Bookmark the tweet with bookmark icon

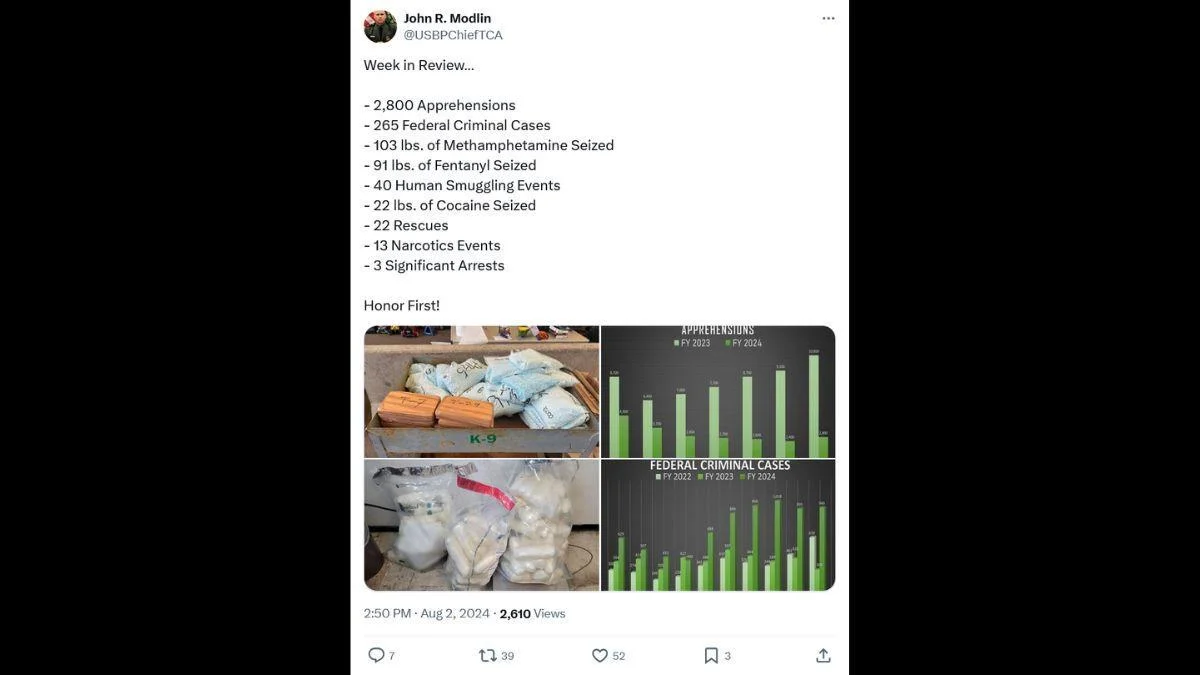pyautogui.click(x=711, y=655)
